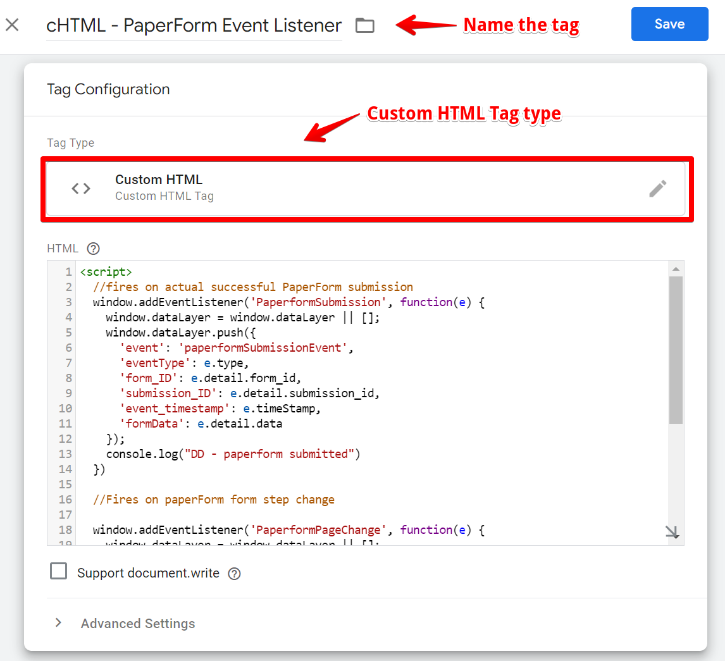The height and width of the screenshot is (661, 725).
Task: Open the help icon next to HTML label
Action: point(94,248)
